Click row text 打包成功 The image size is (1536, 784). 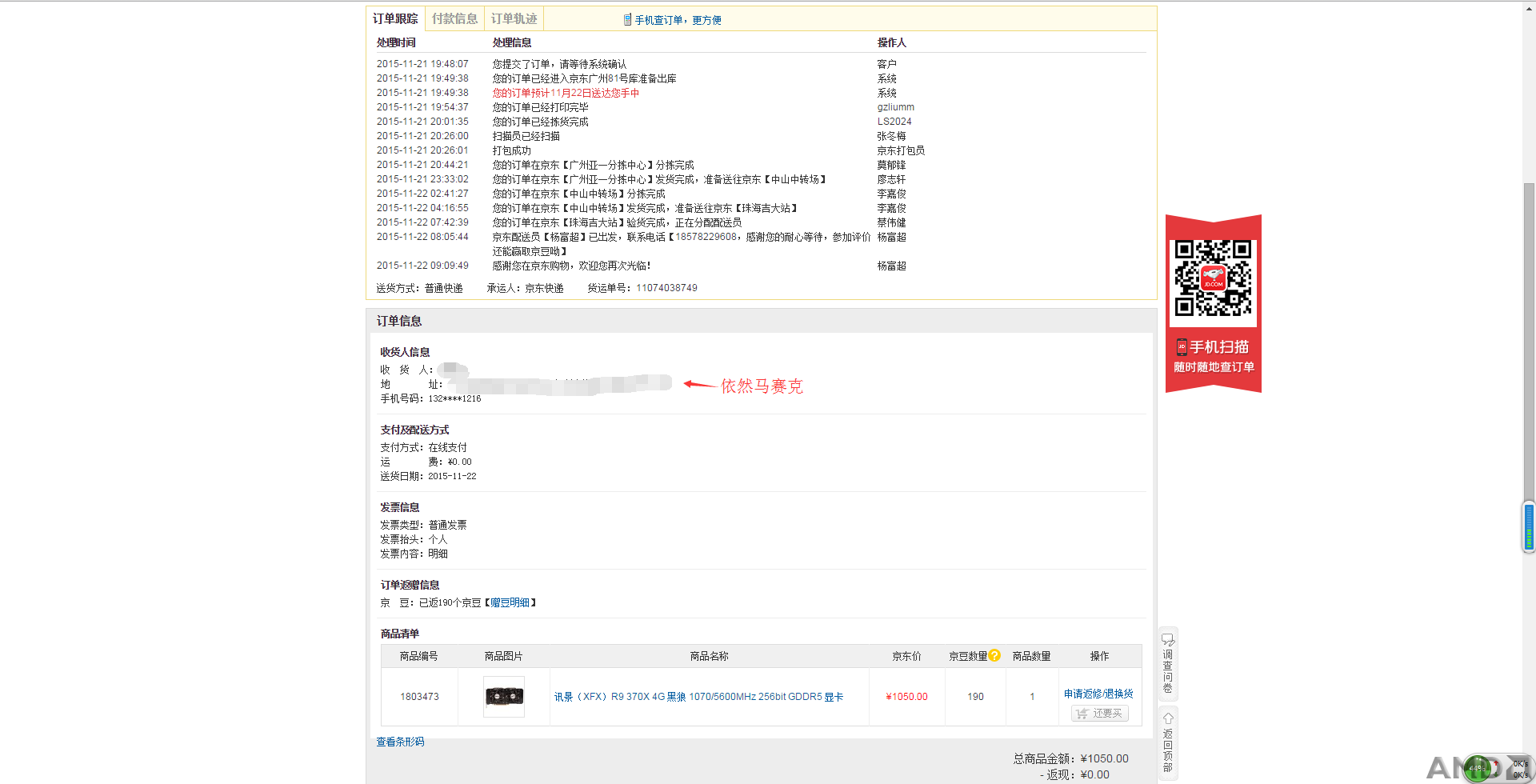[511, 150]
